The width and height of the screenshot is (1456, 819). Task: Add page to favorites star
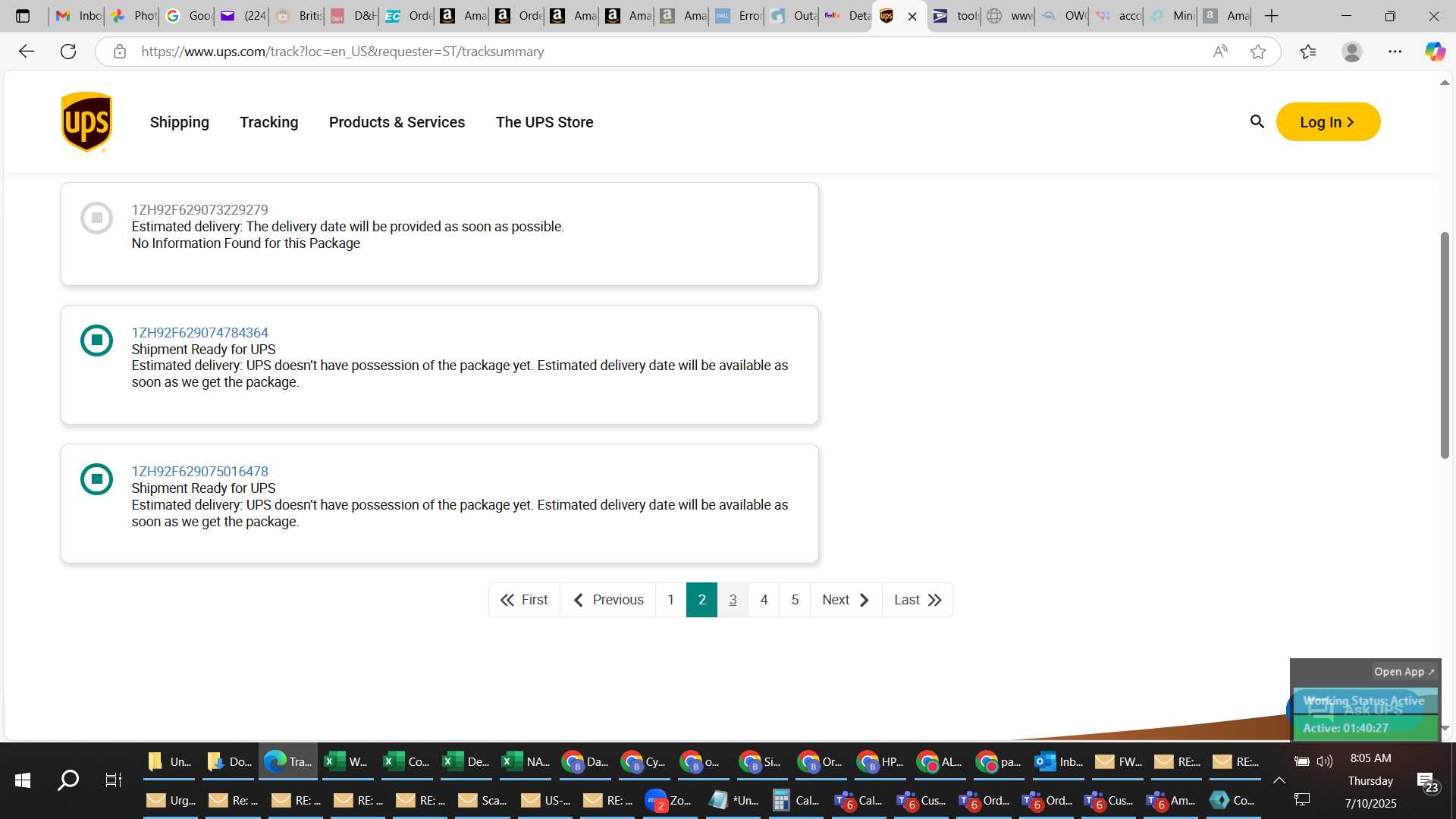(x=1258, y=52)
